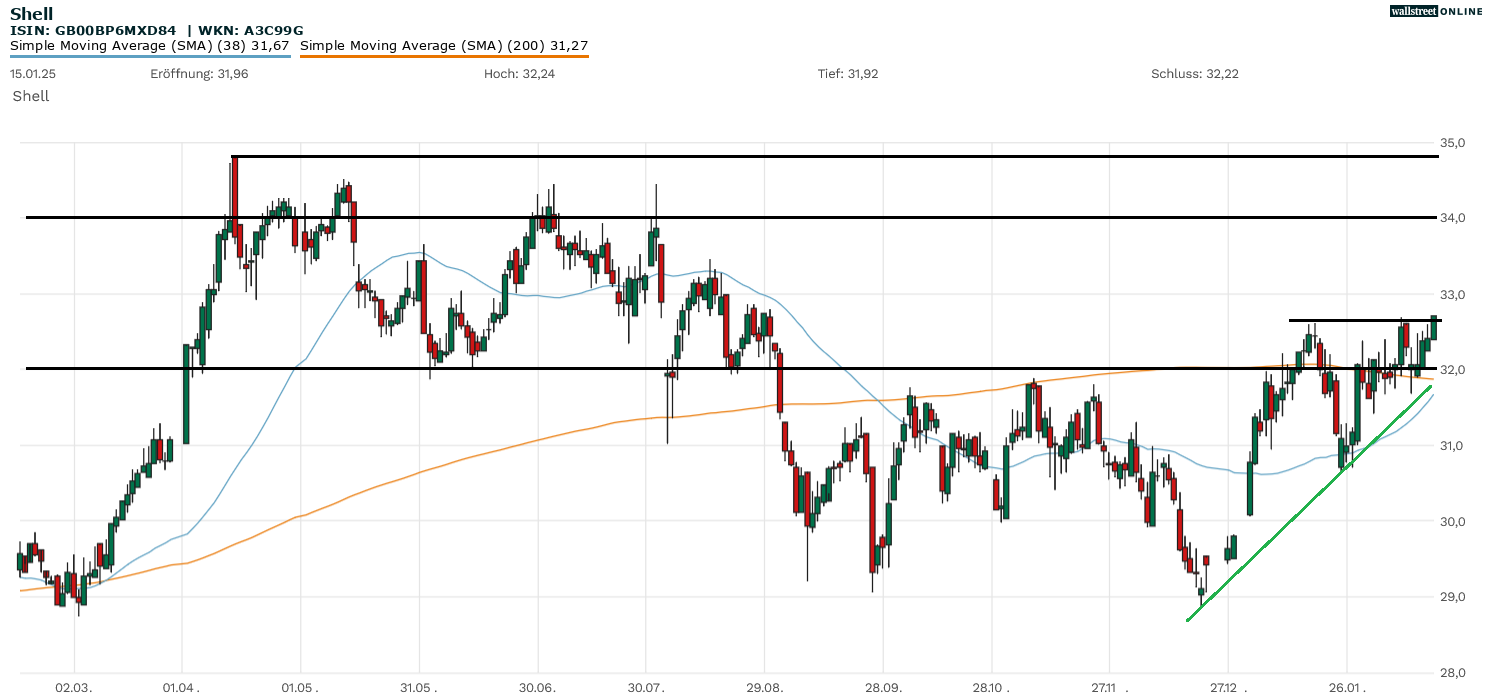Screen dimensions: 1490x694
Task: Select the 01.04. date on x-axis
Action: pyautogui.click(x=182, y=688)
